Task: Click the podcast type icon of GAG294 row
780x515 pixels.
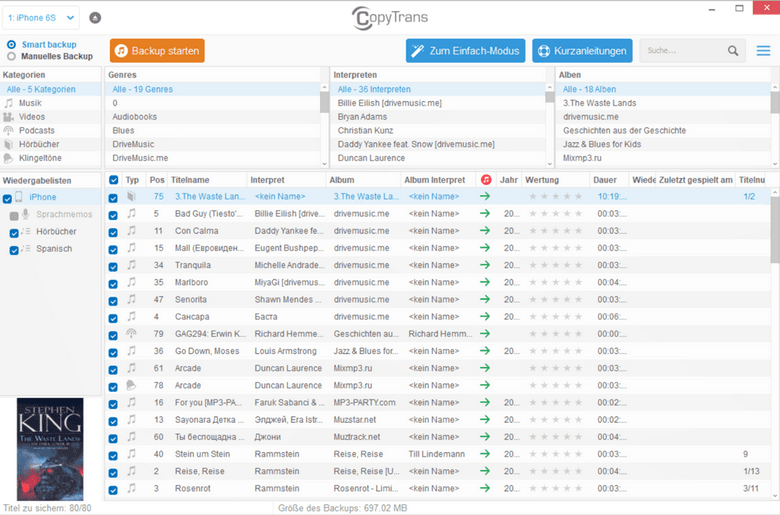Action: click(131, 333)
